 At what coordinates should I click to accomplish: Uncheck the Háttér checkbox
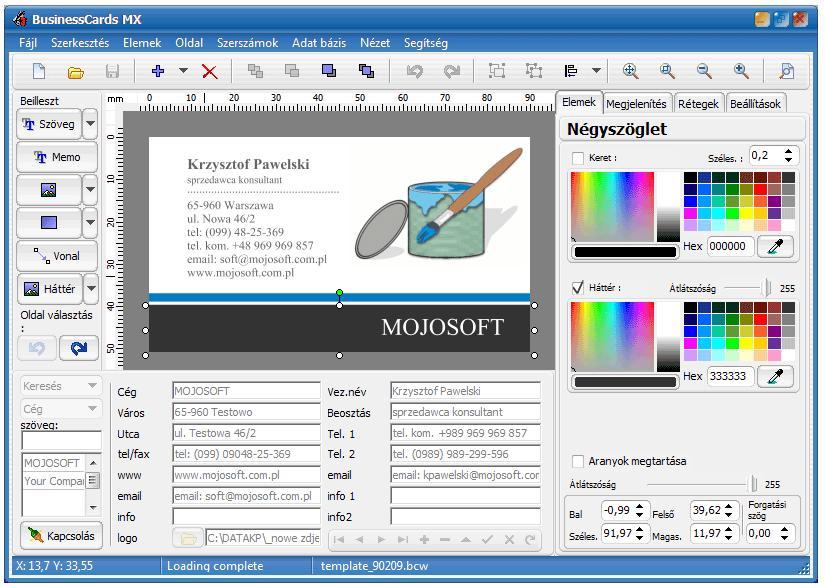[578, 288]
